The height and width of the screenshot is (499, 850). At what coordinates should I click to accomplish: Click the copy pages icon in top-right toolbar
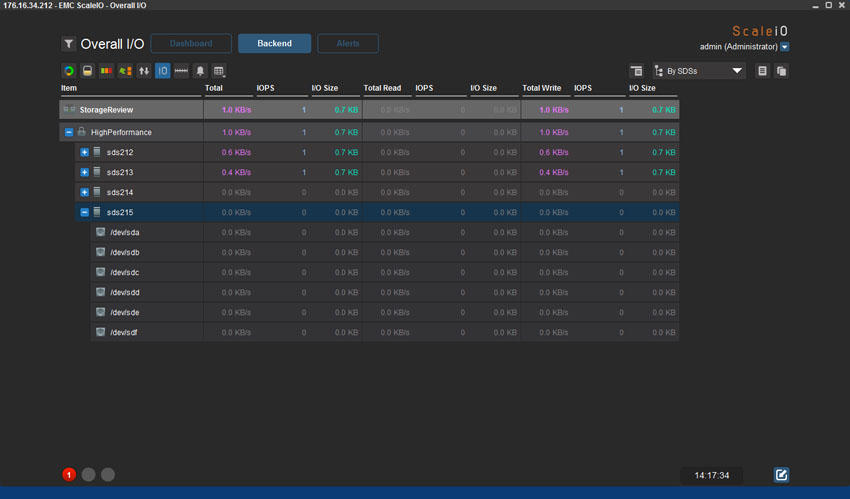[781, 71]
